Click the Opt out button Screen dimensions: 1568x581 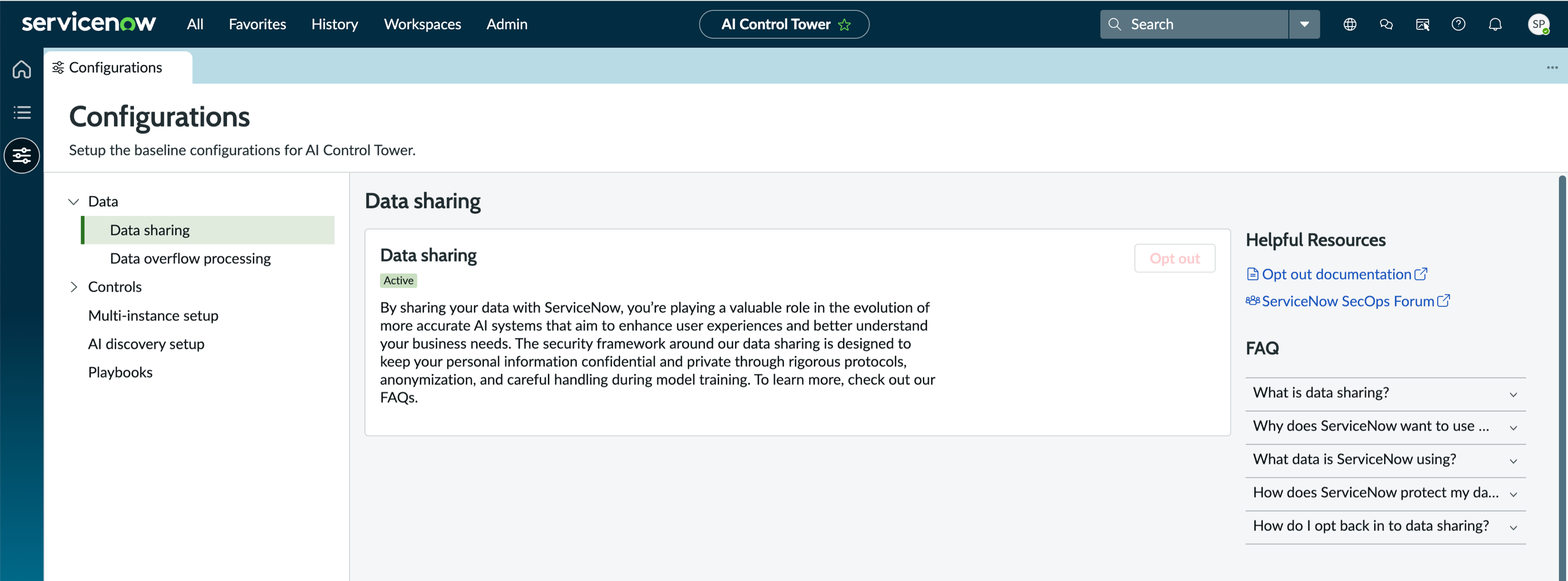pyautogui.click(x=1174, y=258)
